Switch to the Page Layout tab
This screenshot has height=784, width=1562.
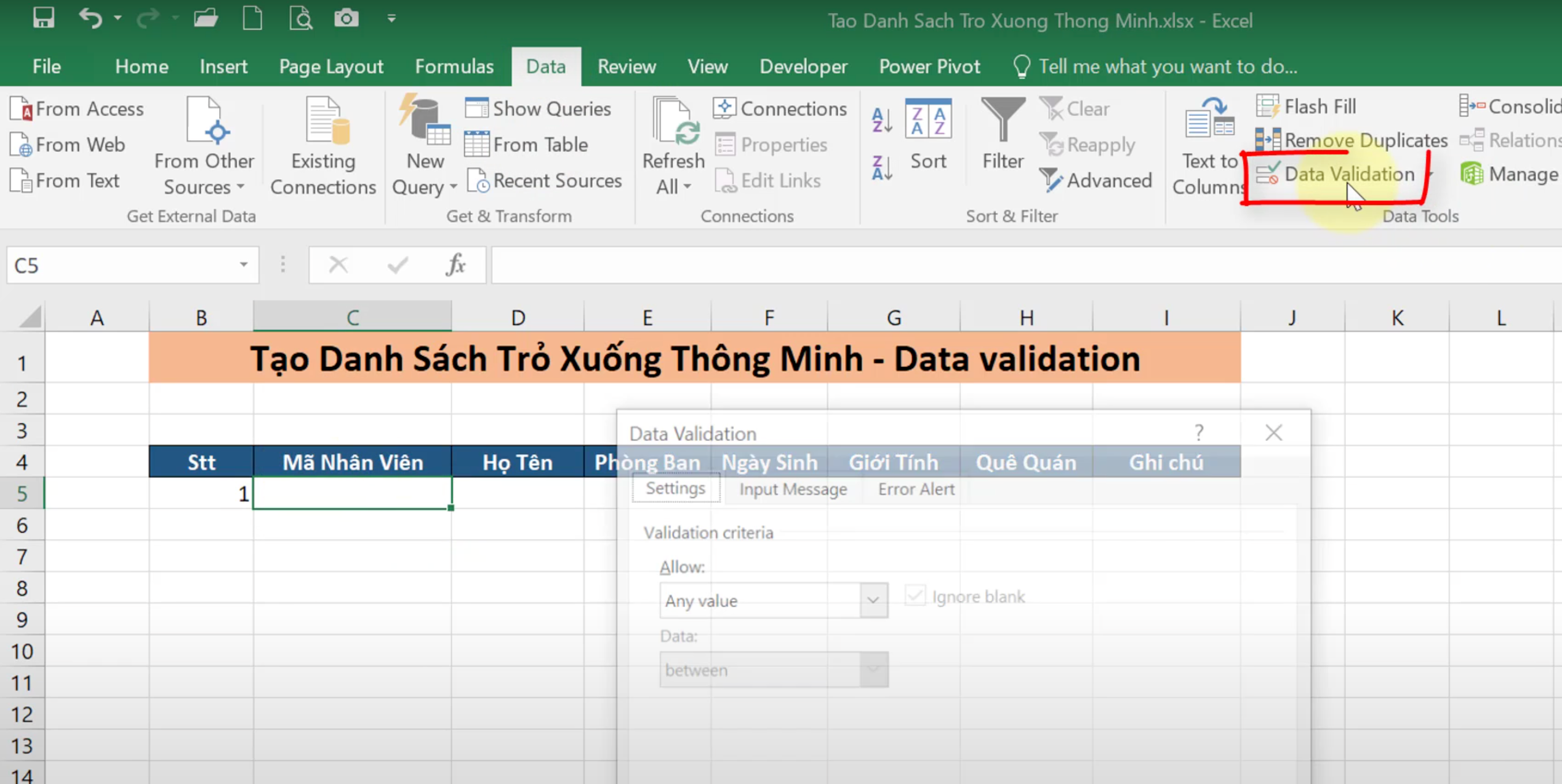[x=331, y=66]
